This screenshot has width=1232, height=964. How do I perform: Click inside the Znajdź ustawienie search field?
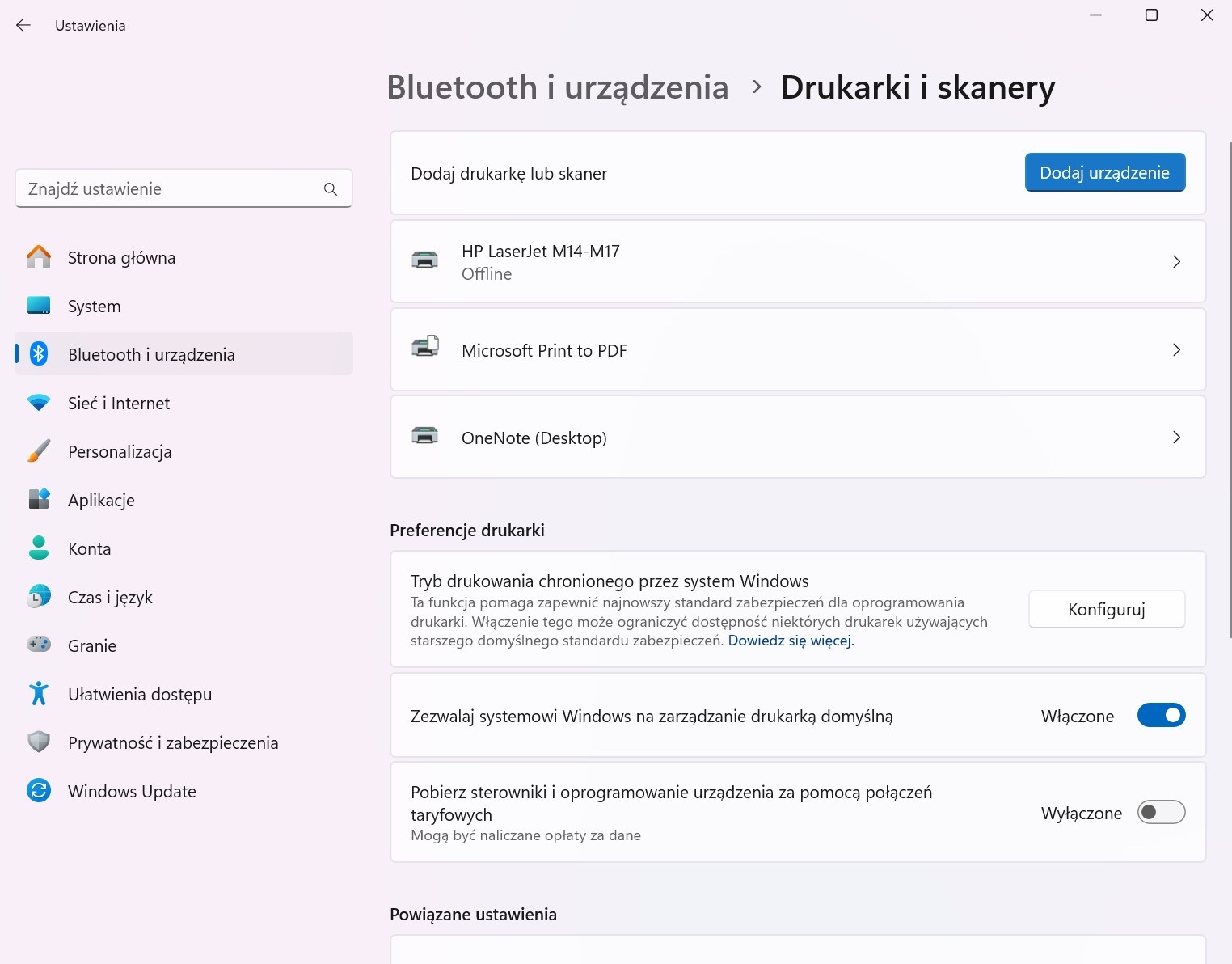point(162,188)
